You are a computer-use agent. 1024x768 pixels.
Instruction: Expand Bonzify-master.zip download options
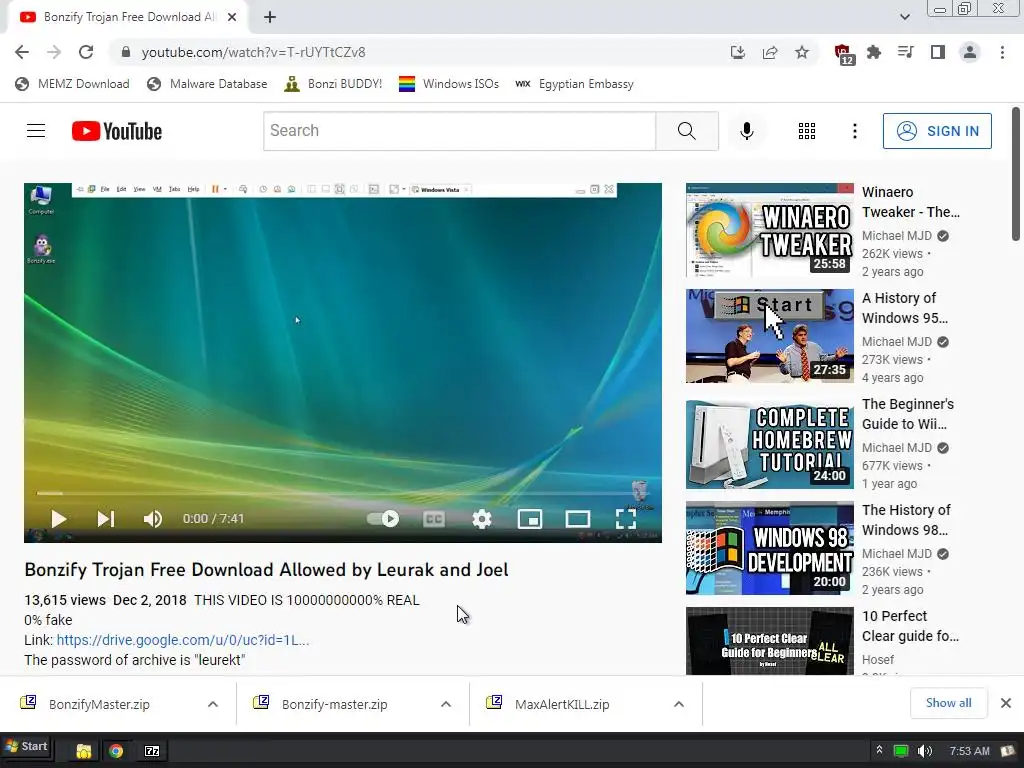446,704
